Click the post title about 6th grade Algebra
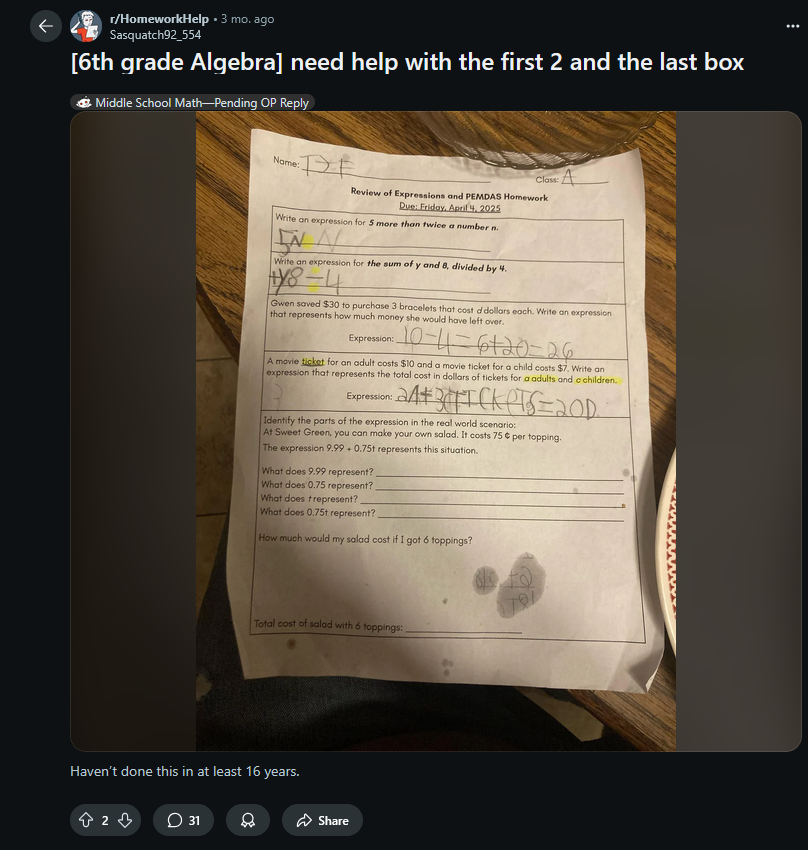808x850 pixels. coord(407,62)
